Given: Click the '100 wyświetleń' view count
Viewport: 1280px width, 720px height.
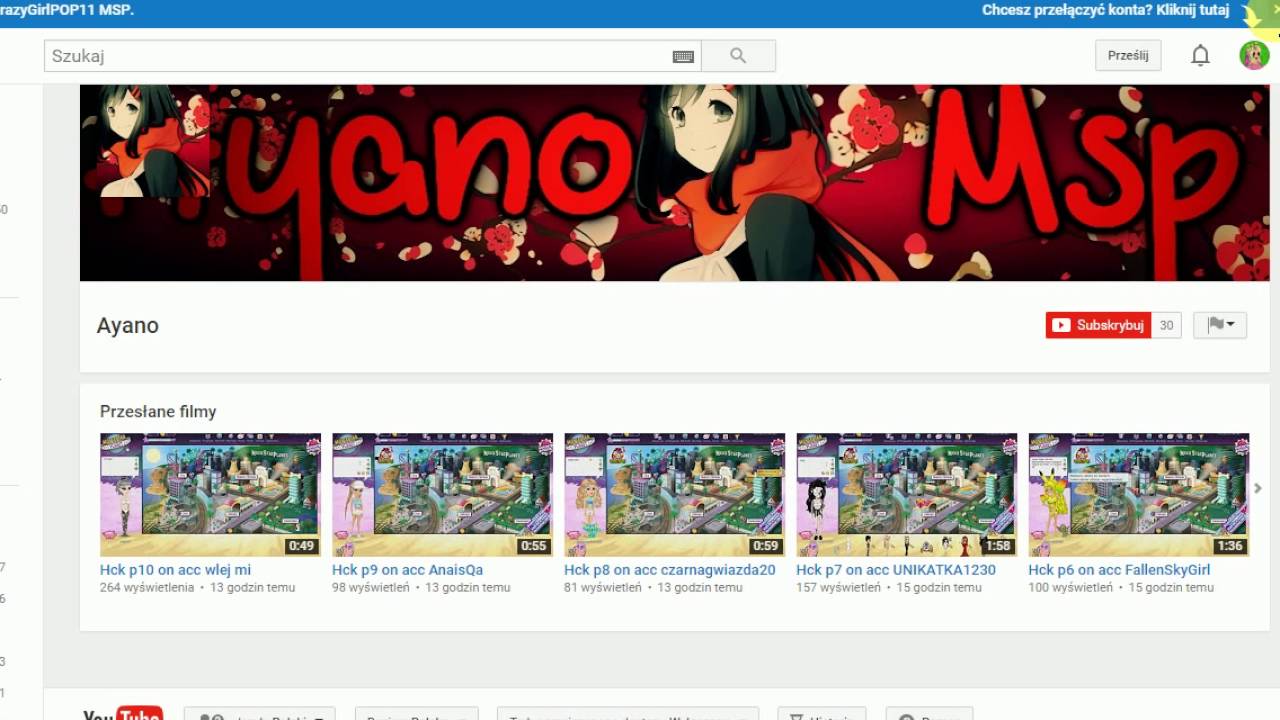Looking at the screenshot, I should (x=1070, y=588).
